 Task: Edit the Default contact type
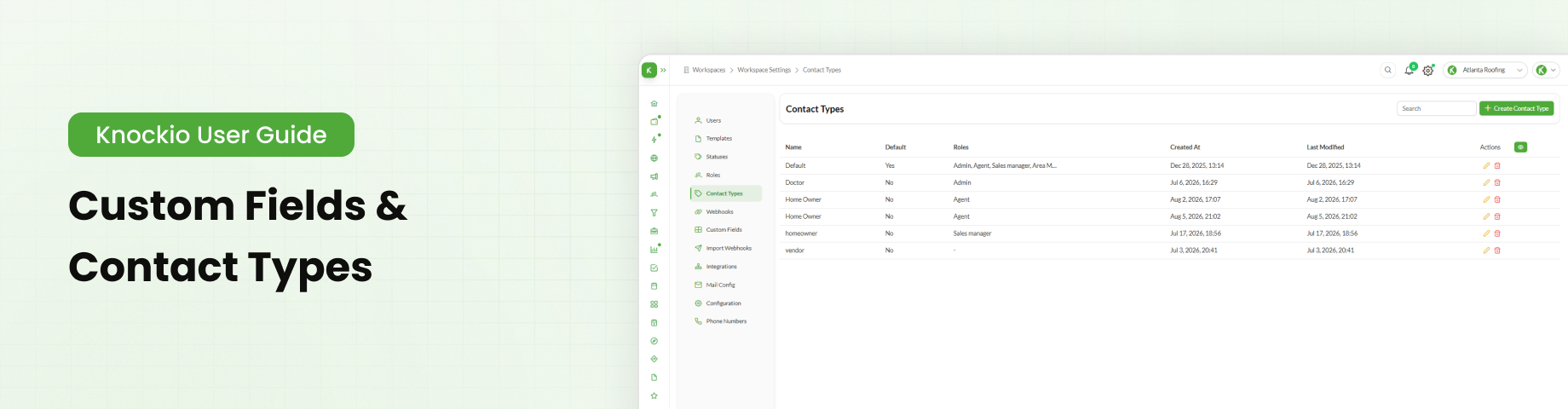click(1486, 165)
